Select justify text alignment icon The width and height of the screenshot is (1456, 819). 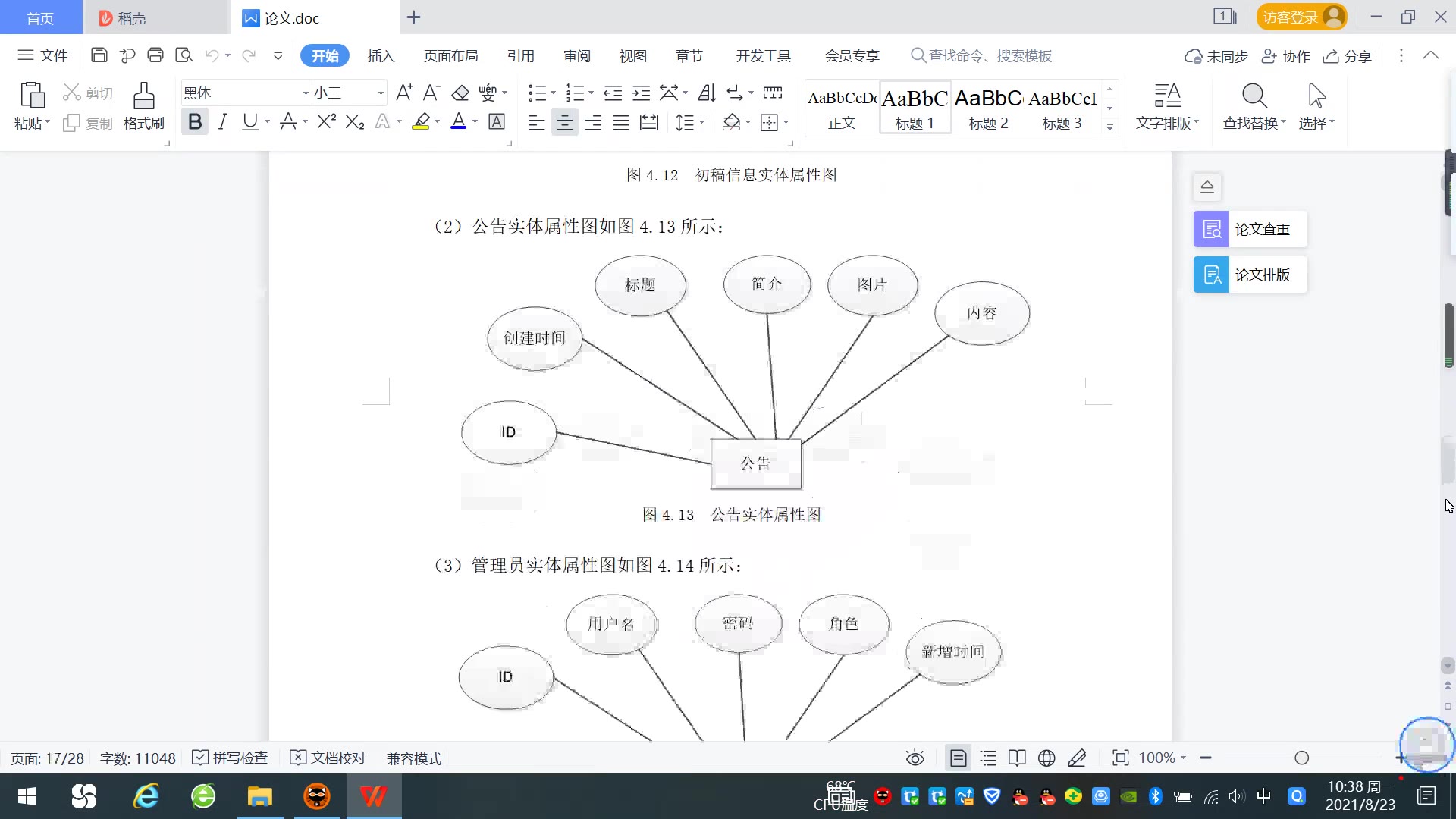pyautogui.click(x=621, y=122)
